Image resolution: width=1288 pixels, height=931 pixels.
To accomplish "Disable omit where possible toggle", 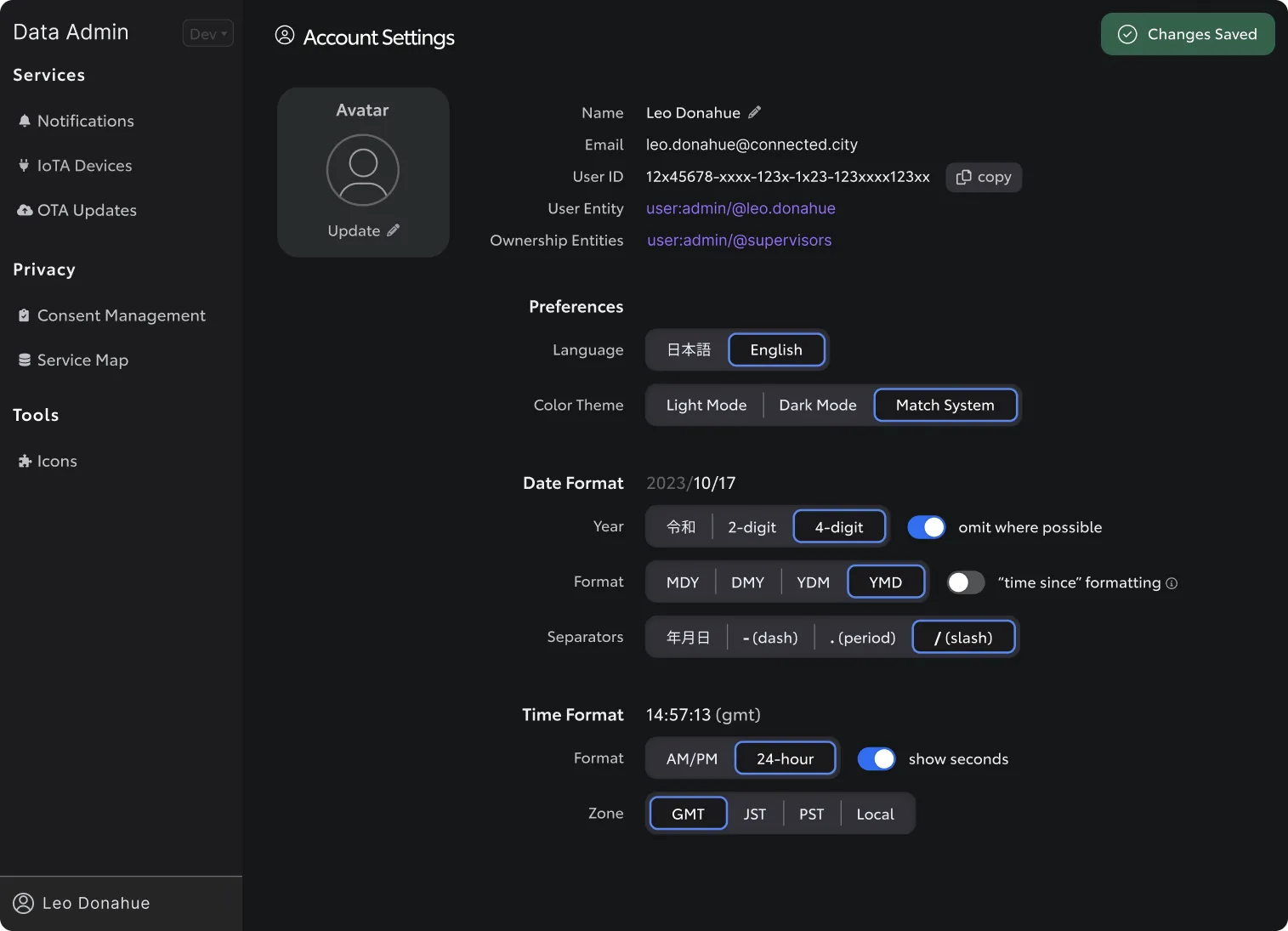I will click(x=926, y=527).
